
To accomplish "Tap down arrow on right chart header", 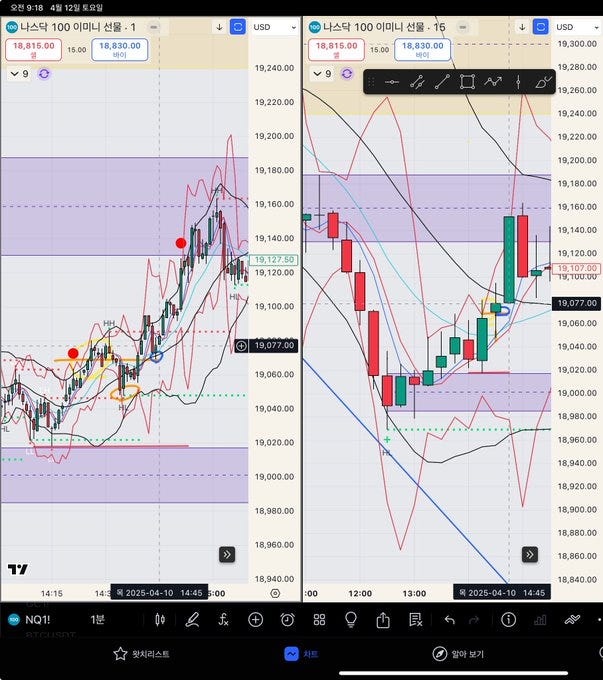I will click(522, 27).
